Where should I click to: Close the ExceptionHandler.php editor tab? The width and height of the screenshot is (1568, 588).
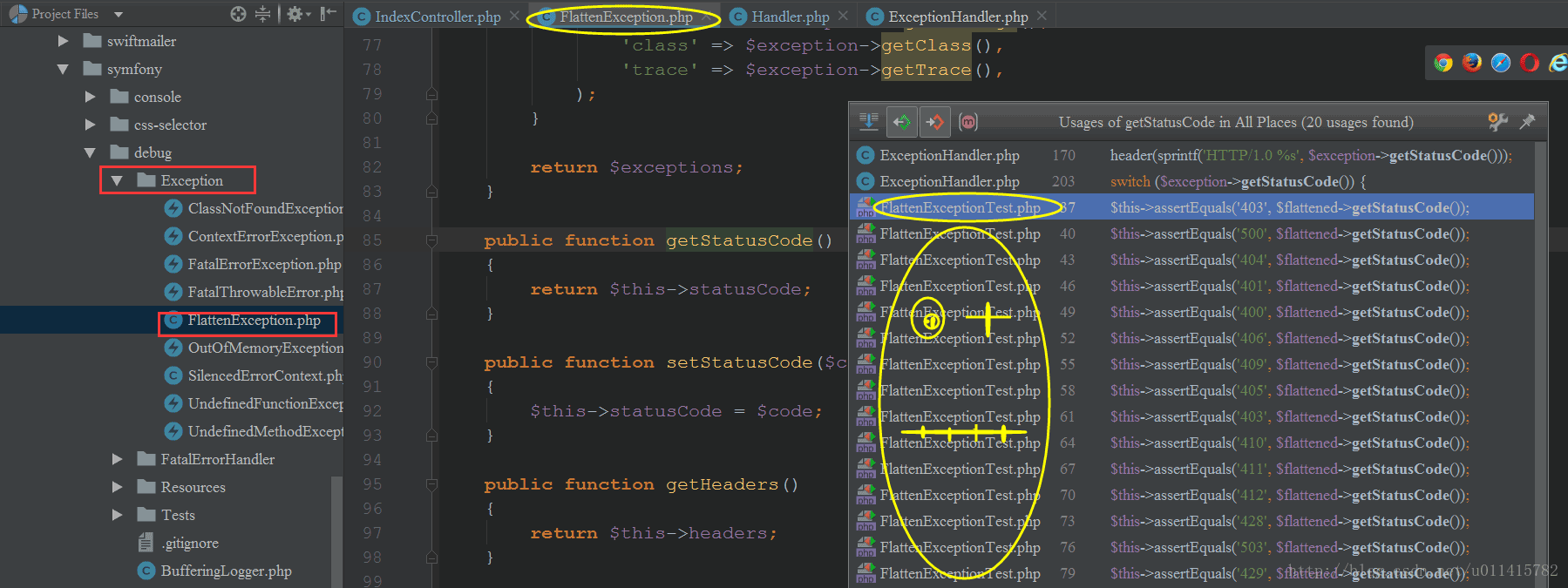[1042, 16]
